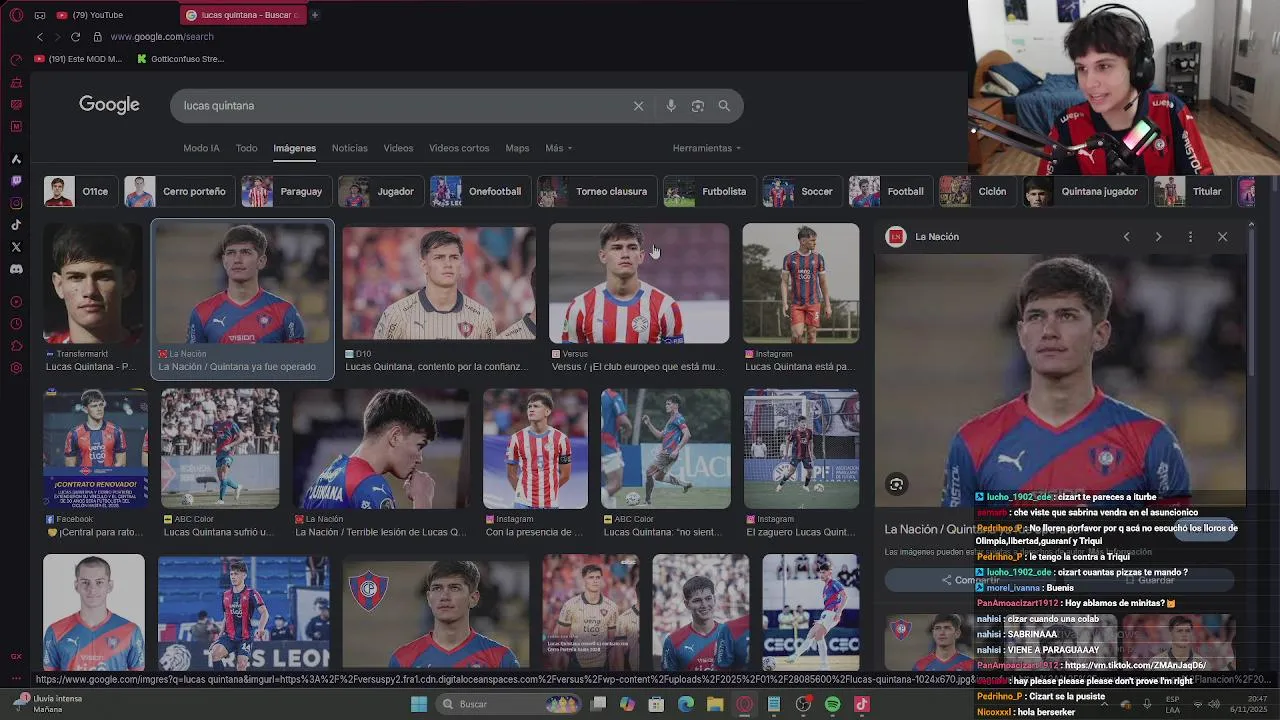Filter images by Torneo clausura chip
The height and width of the screenshot is (720, 1280).
(597, 191)
